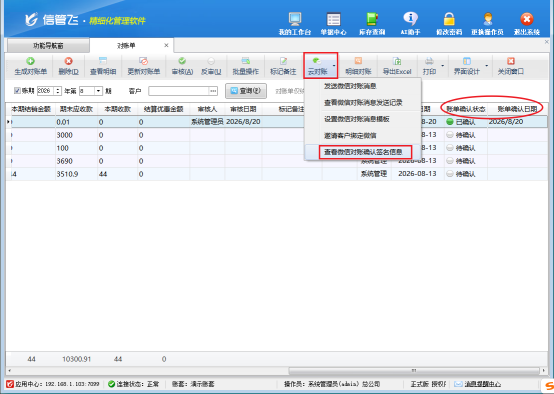This screenshot has width=554, height=394.
Task: Open the period number dropdown showing 8
Action: [99, 91]
